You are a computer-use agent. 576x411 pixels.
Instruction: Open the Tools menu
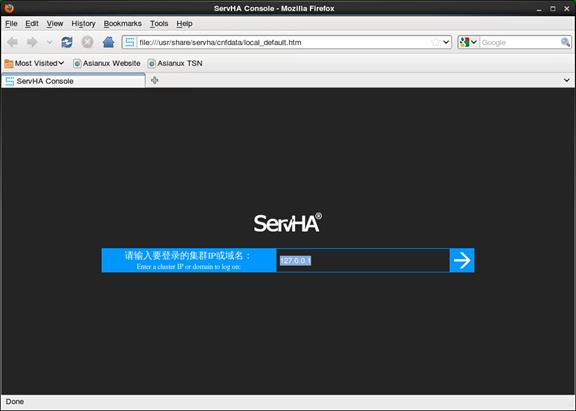click(x=159, y=24)
